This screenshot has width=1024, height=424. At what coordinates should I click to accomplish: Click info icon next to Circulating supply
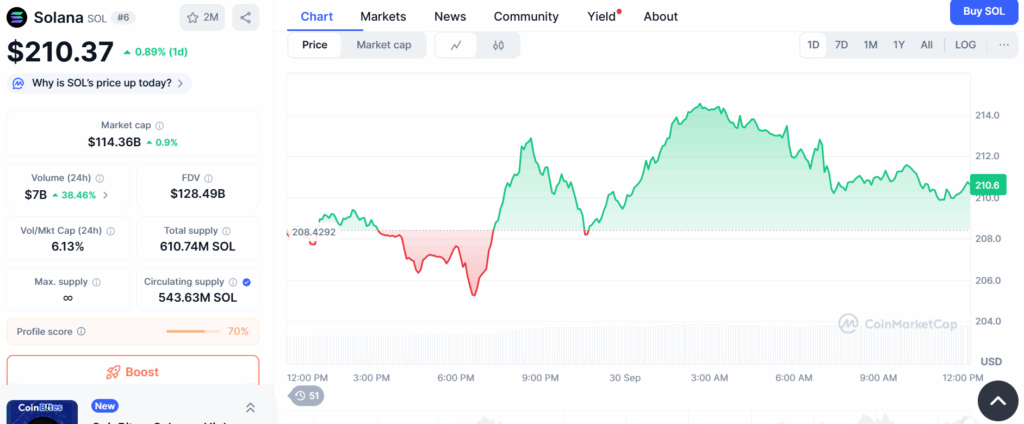[x=233, y=282]
